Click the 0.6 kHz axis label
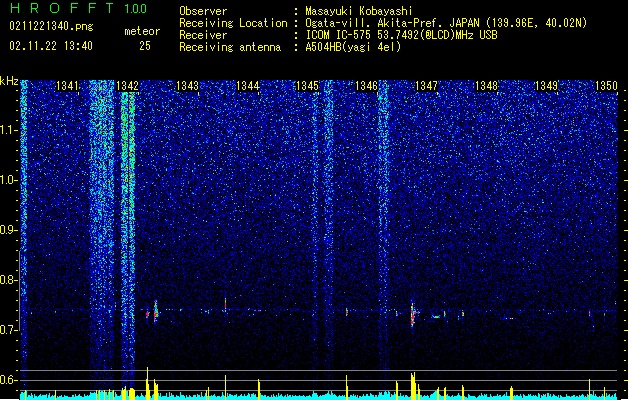Viewport: 629px width, 400px height. 9,380
